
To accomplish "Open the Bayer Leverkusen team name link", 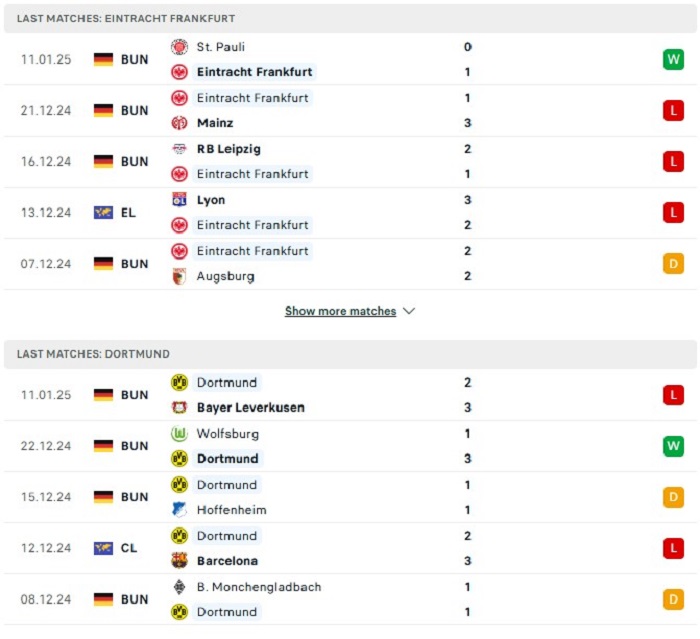I will pos(251,407).
